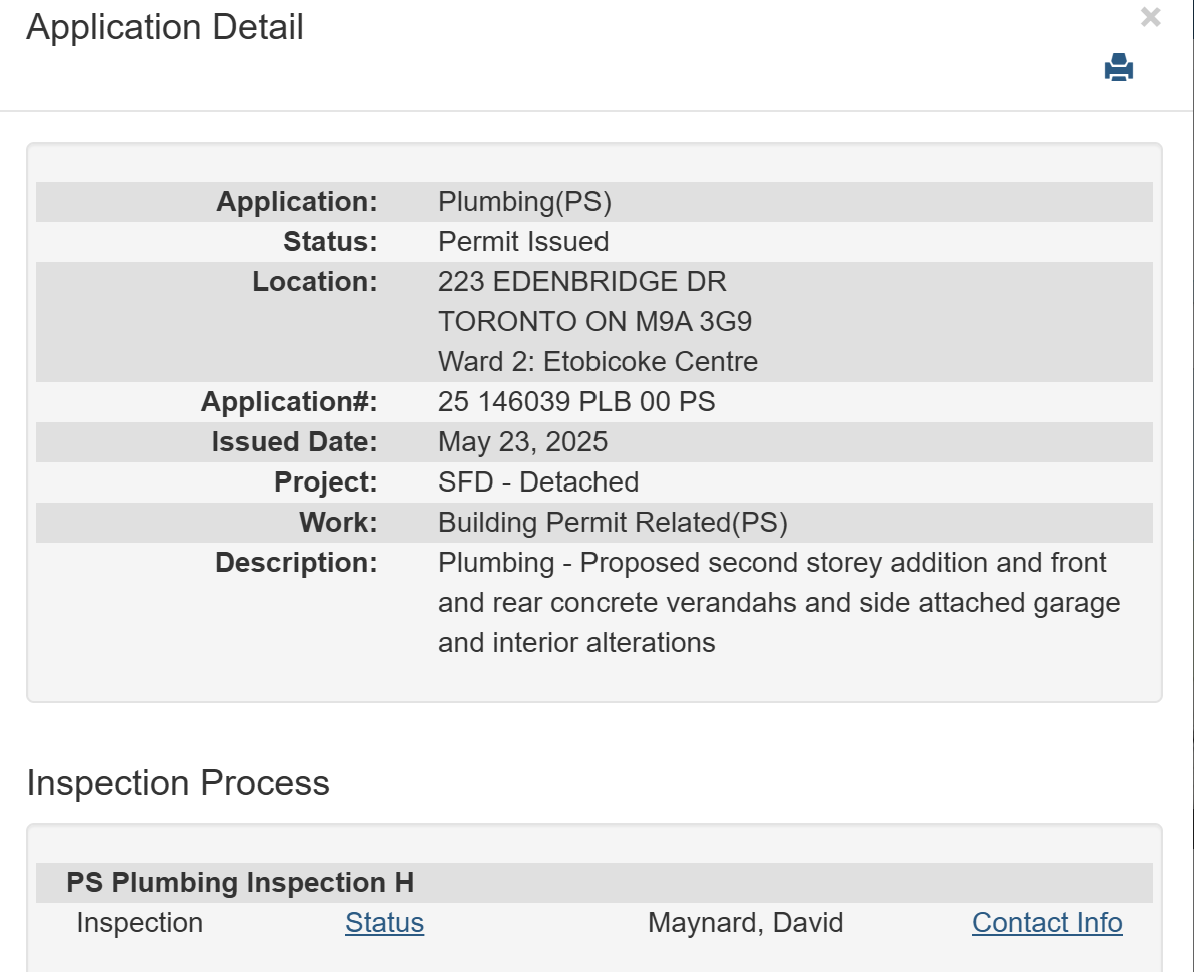Click the SFD - Detached project value
The height and width of the screenshot is (972, 1194).
point(538,482)
